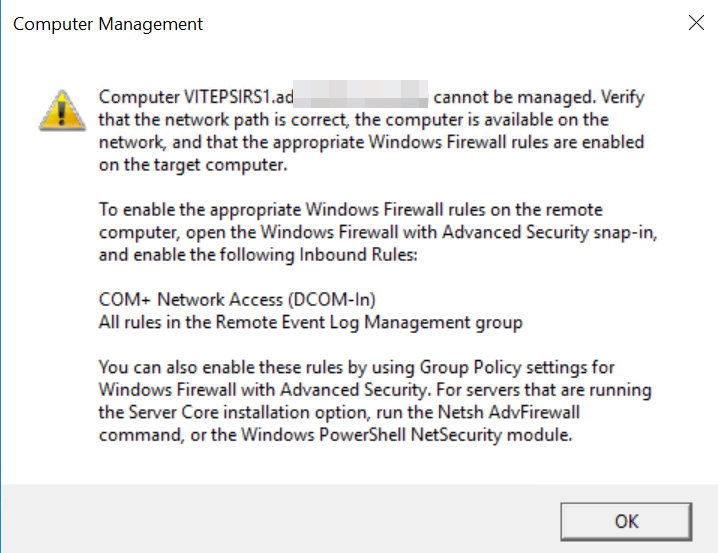Image resolution: width=718 pixels, height=553 pixels.
Task: Click the 'on the target computer.' line
Action: pos(193,165)
